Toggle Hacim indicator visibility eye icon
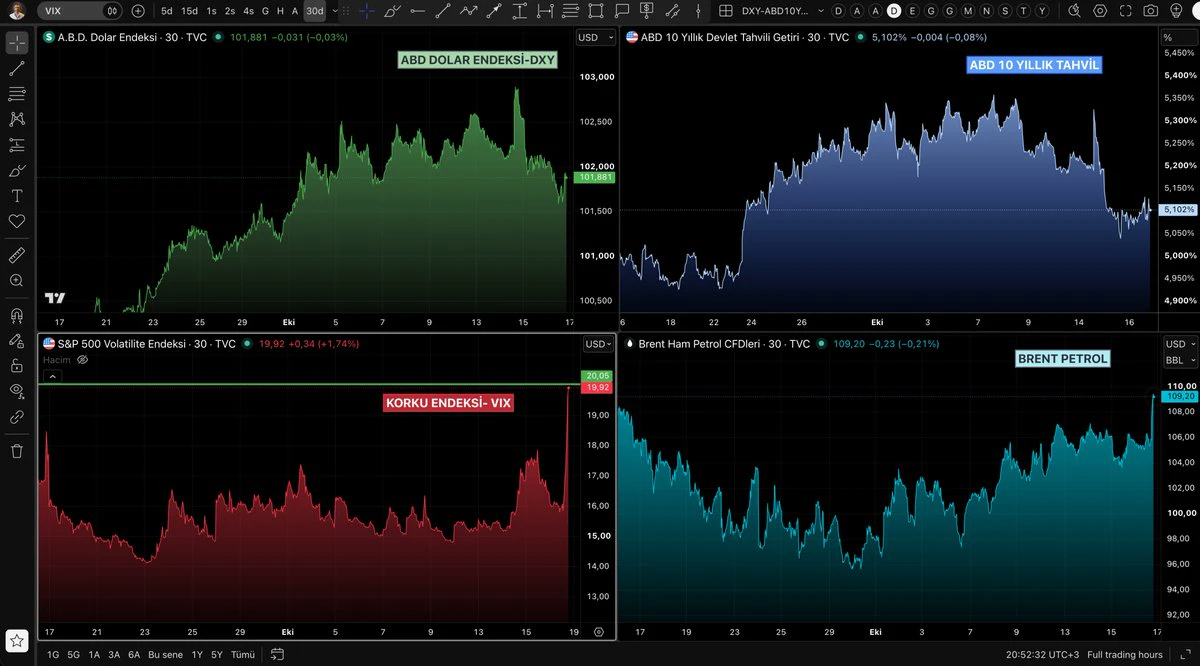This screenshot has width=1200, height=666. (83, 358)
